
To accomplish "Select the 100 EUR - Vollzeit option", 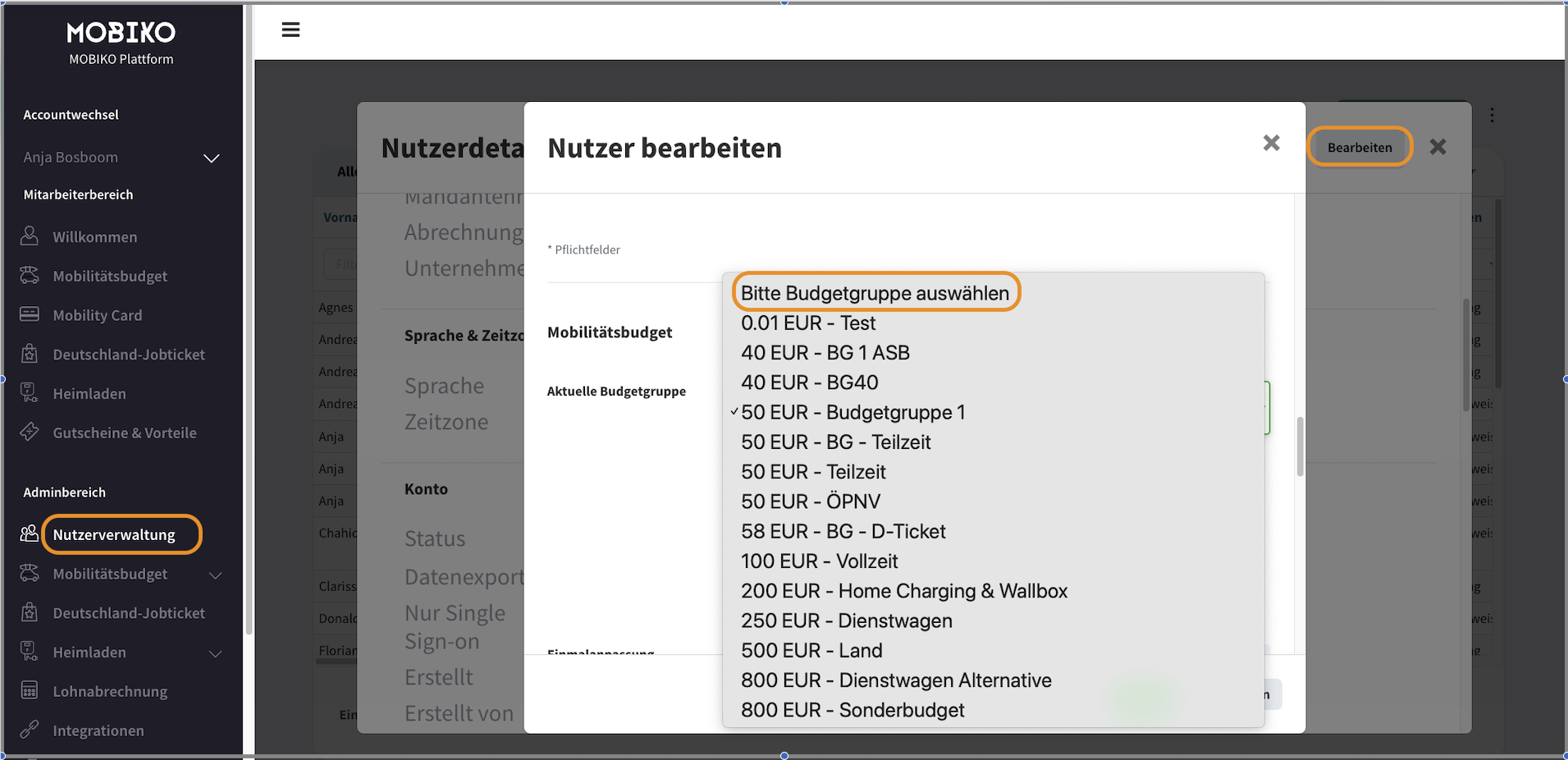I will 819,561.
